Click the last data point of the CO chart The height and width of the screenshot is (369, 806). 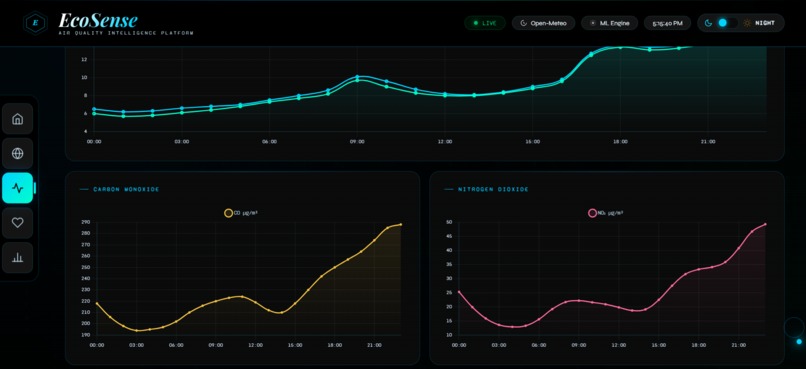(400, 225)
